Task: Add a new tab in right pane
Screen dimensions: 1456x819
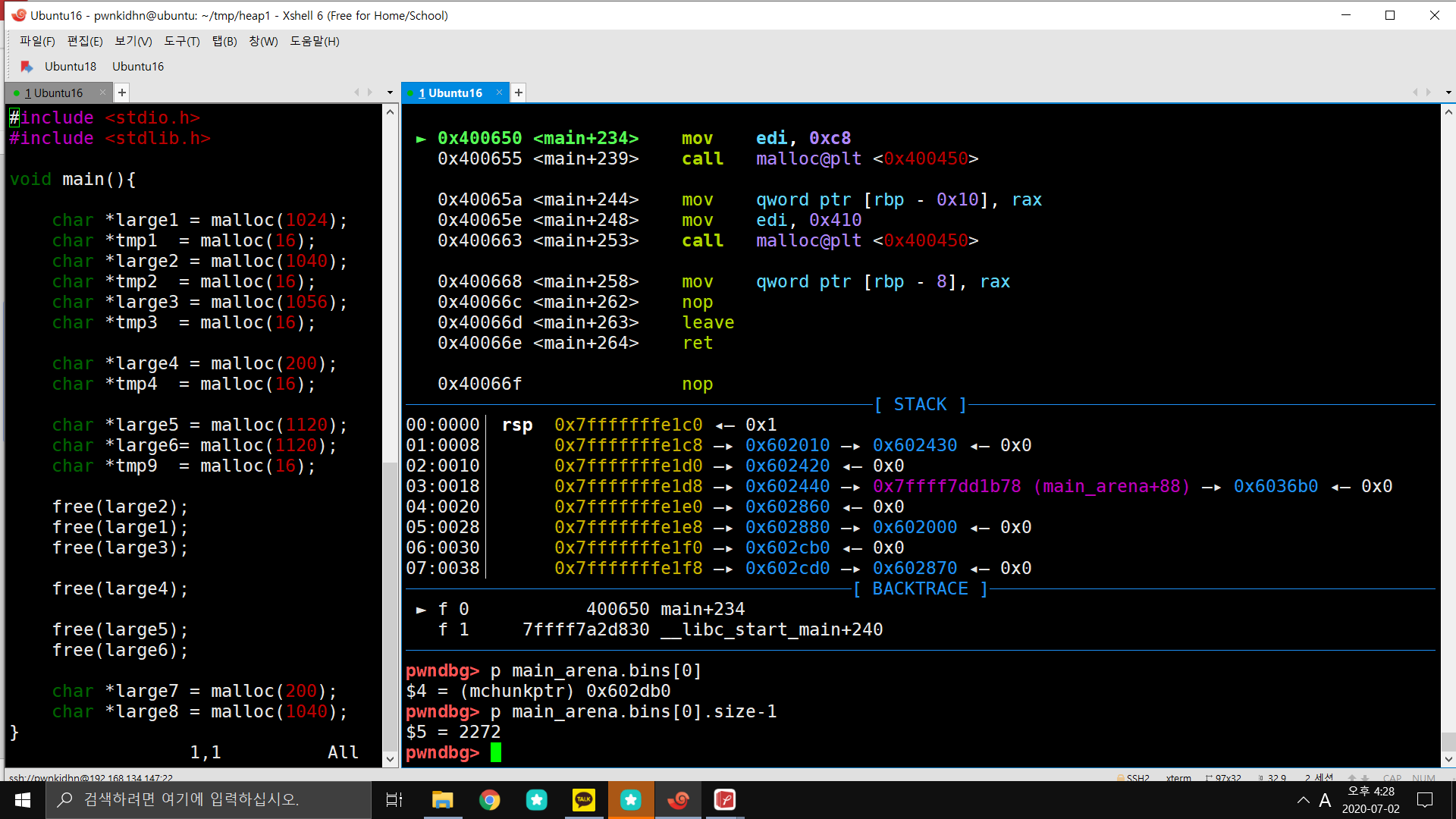Action: [519, 93]
